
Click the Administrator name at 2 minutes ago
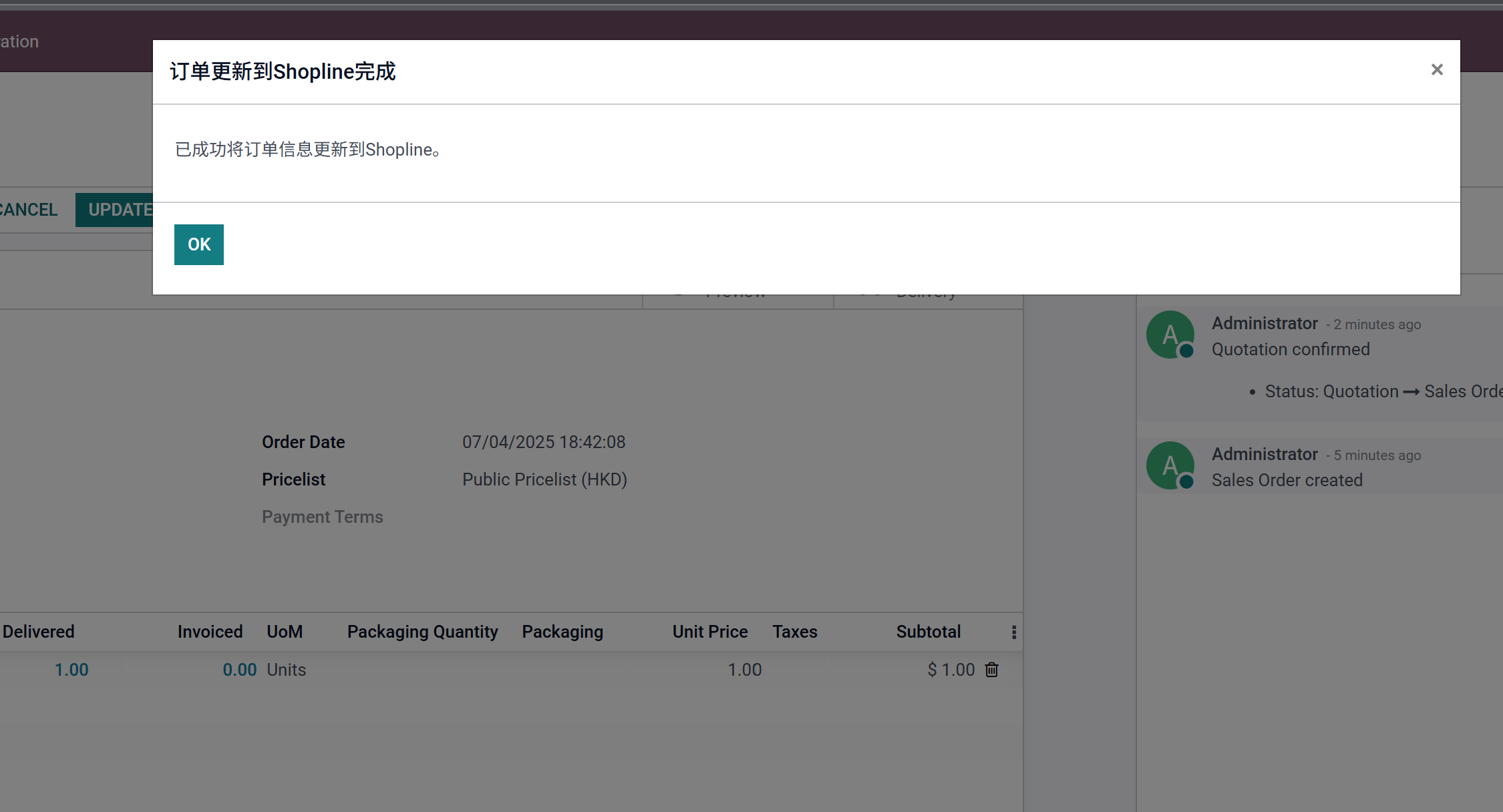point(1265,323)
